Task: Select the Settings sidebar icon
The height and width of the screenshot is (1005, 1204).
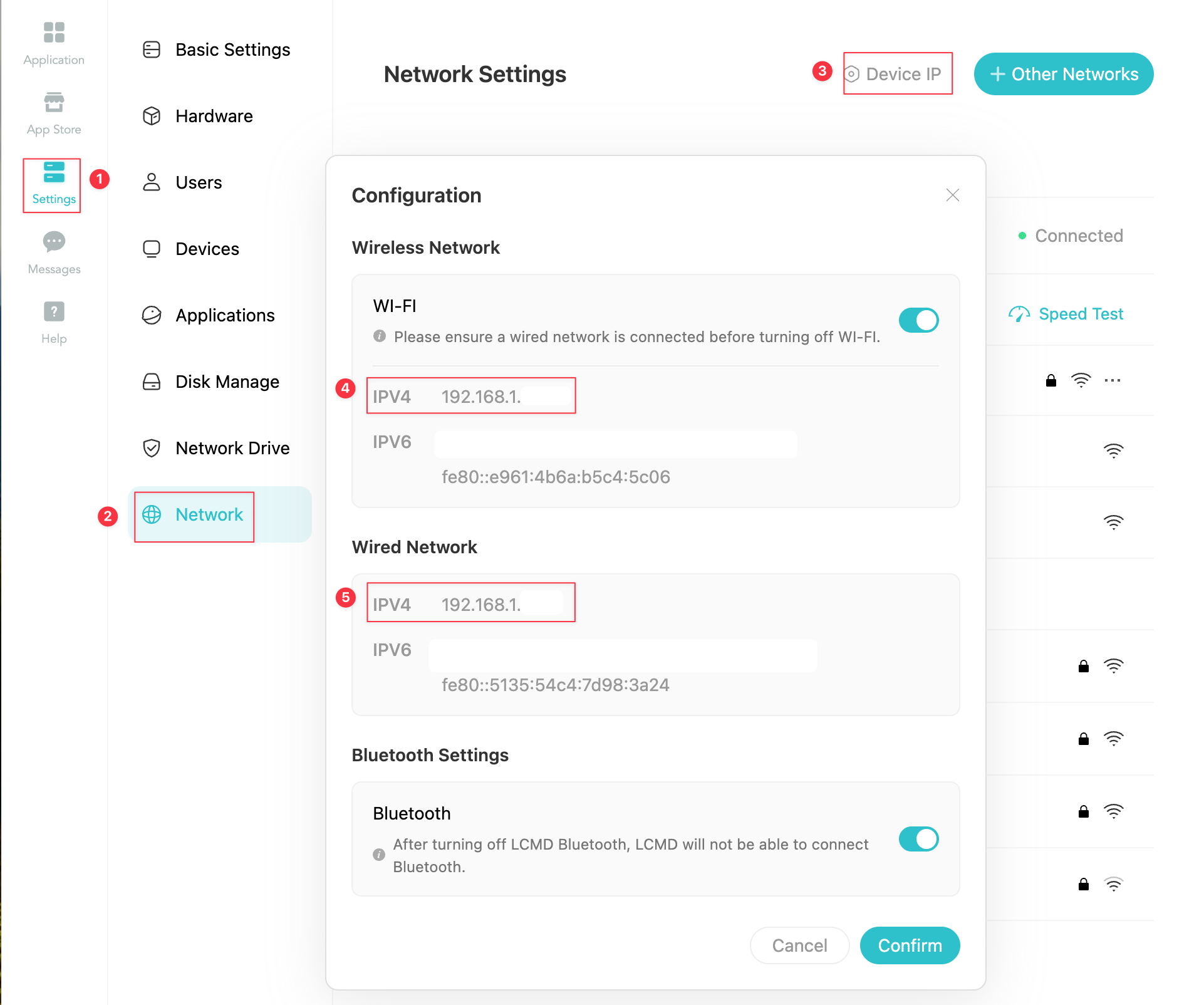Action: click(x=54, y=172)
